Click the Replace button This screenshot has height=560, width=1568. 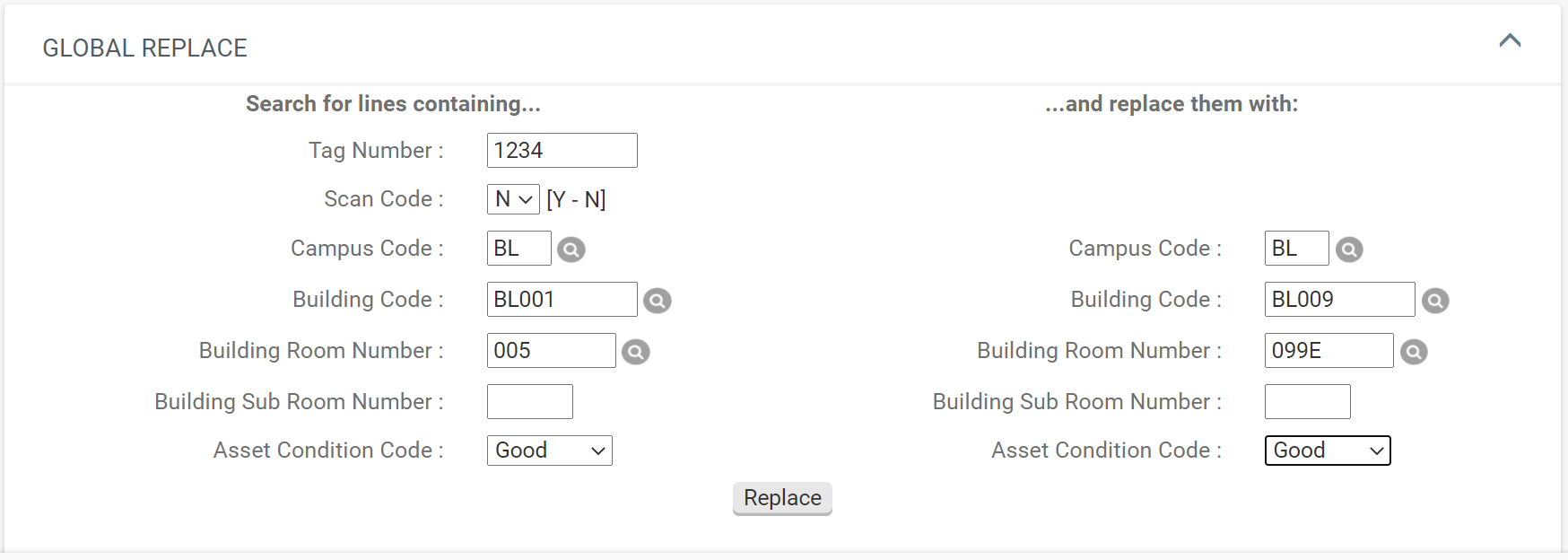click(x=782, y=498)
